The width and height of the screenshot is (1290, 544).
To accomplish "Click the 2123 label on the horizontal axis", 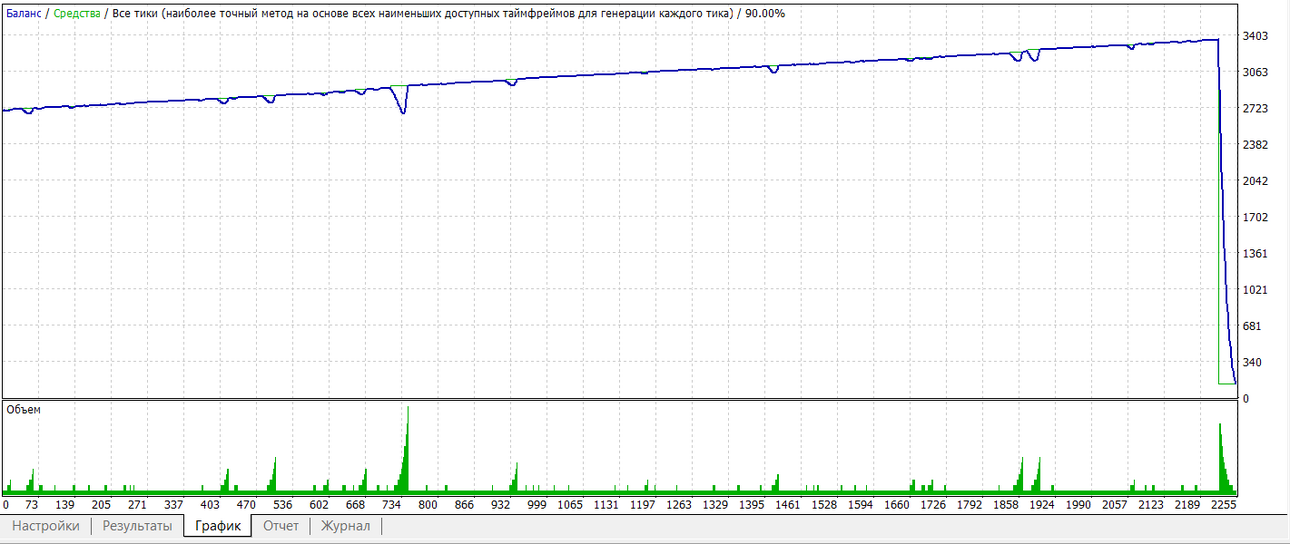I will (x=1151, y=506).
